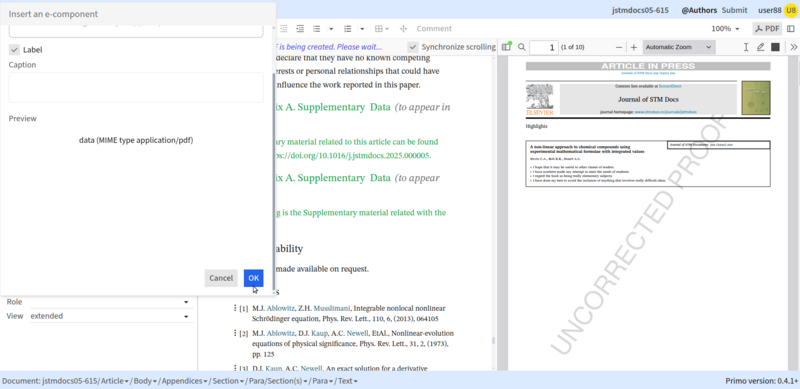The image size is (800, 389).
Task: Toggle the split panel layout icon
Action: coord(791,29)
